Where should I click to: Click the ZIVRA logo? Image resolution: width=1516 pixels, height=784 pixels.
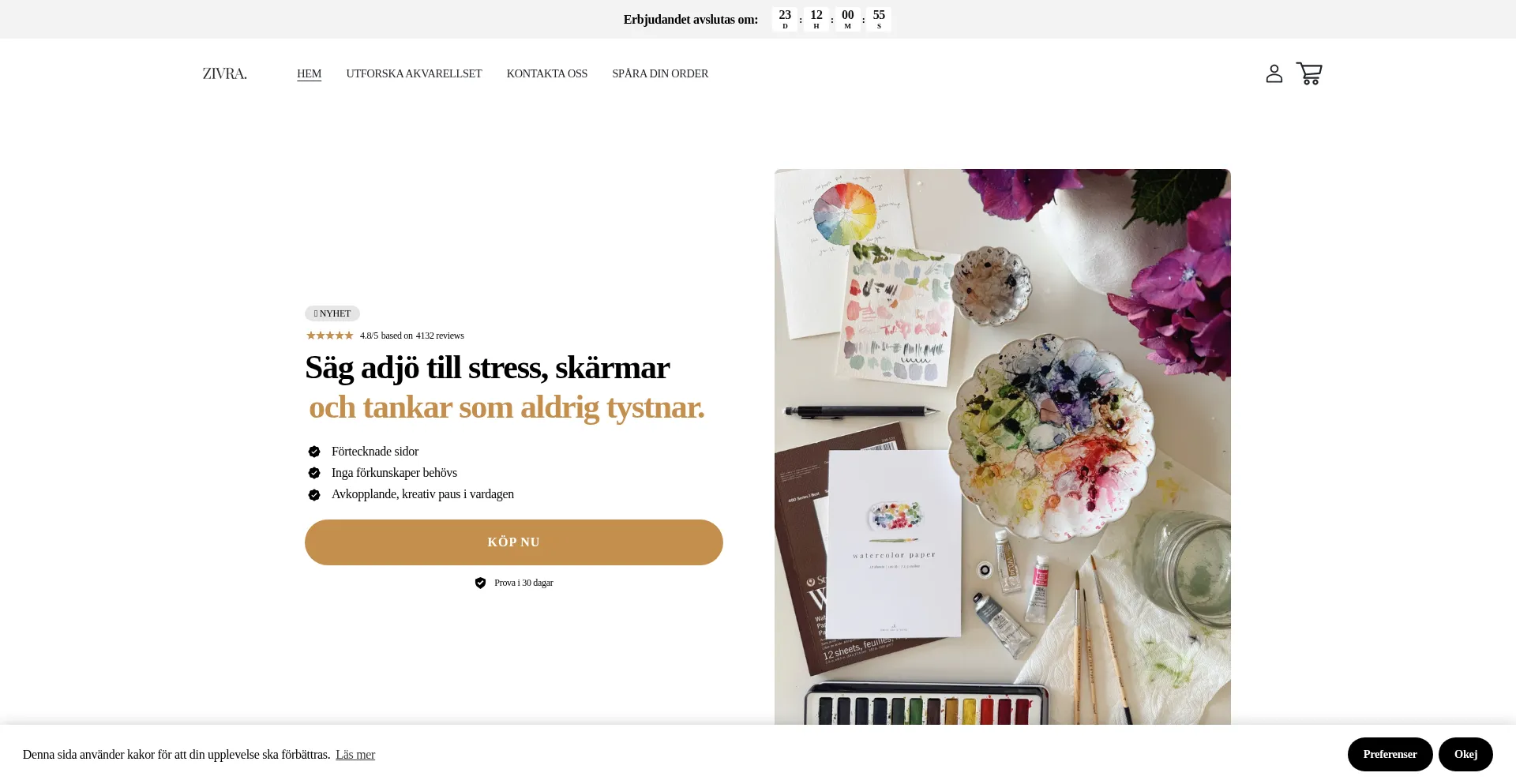(224, 73)
